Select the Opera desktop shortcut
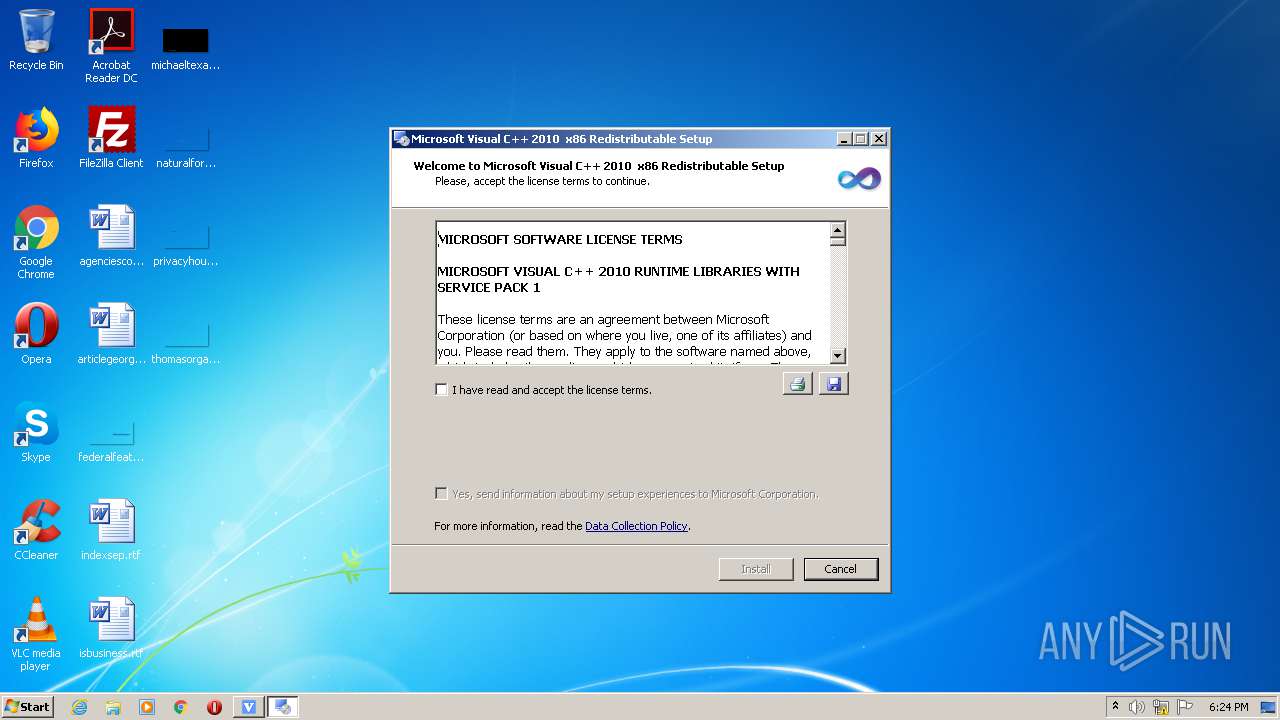Image resolution: width=1280 pixels, height=720 pixels. click(x=36, y=334)
